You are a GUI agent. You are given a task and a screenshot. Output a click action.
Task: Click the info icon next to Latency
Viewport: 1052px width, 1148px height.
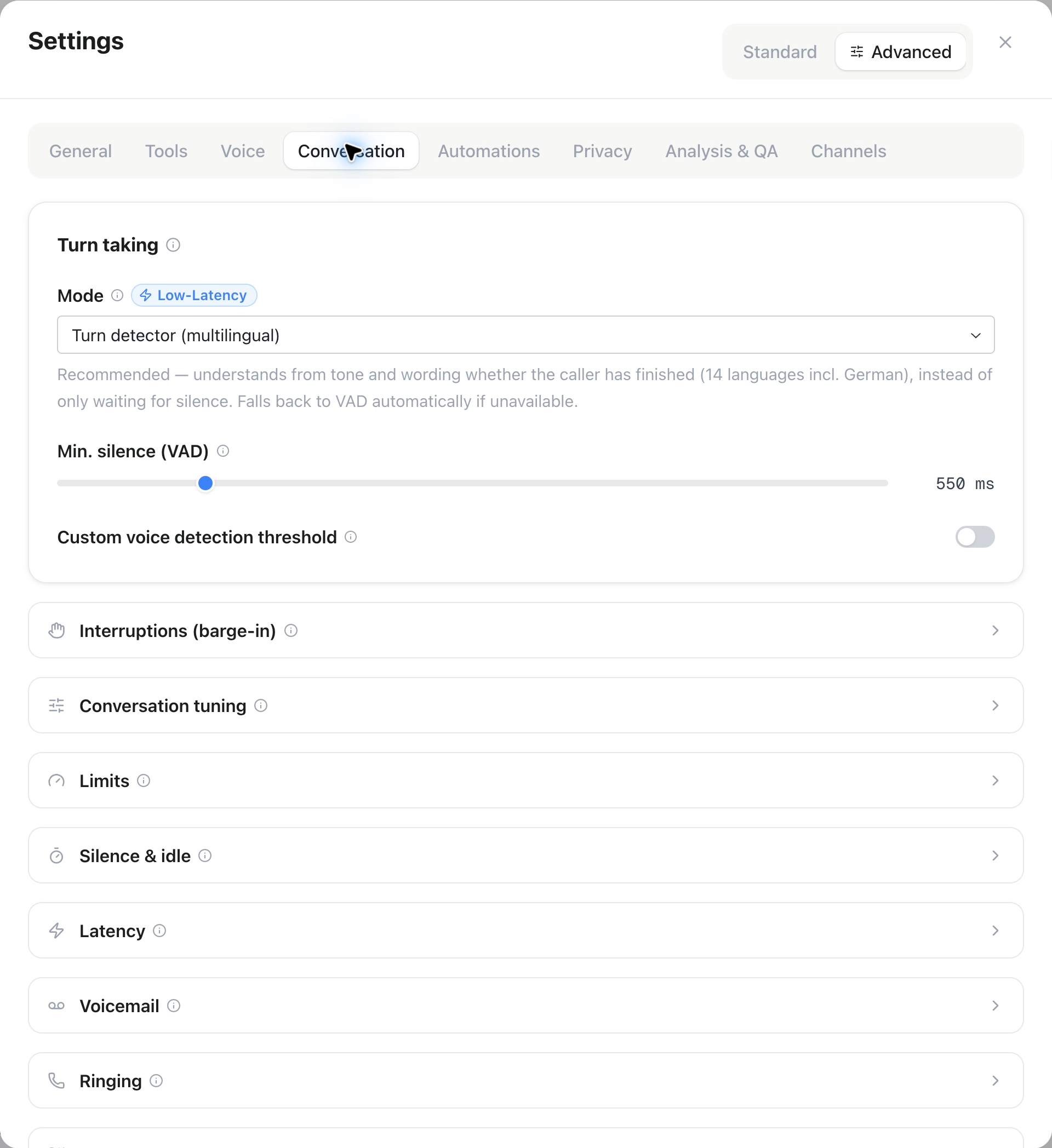(x=159, y=931)
